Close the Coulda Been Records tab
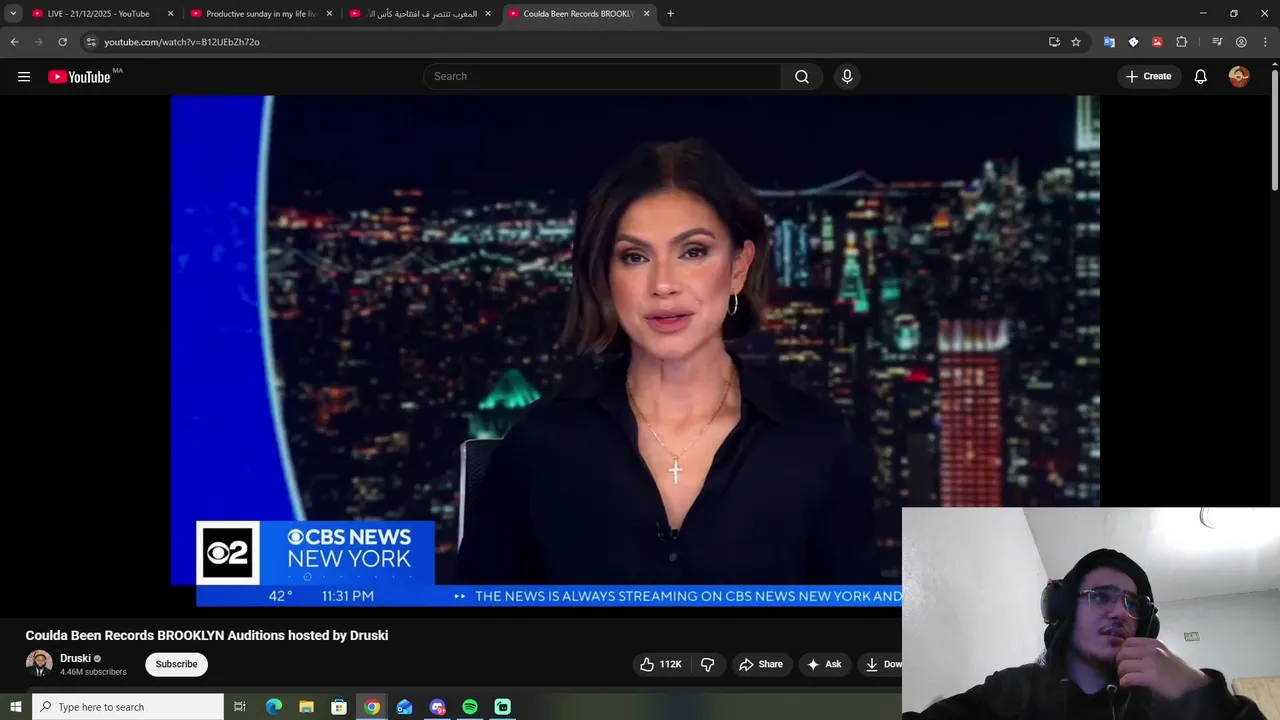 pos(646,14)
